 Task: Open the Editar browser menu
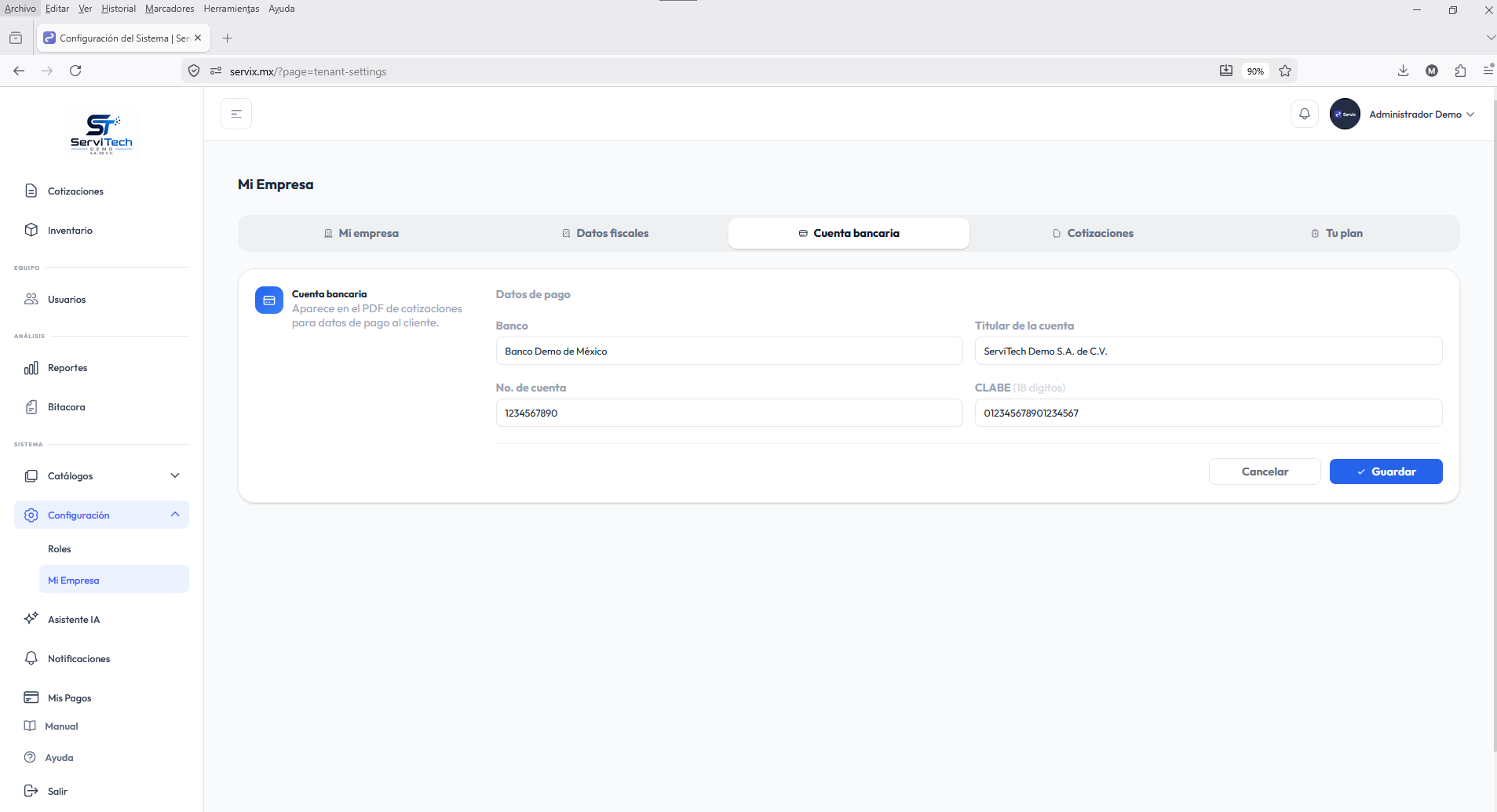coord(57,9)
